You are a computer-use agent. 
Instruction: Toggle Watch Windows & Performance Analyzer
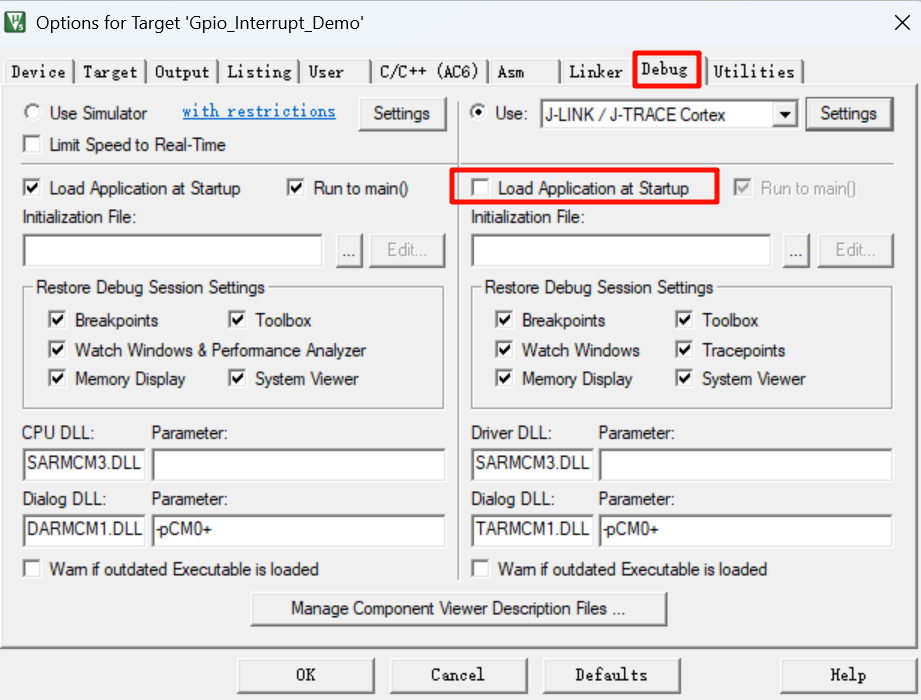click(x=57, y=350)
